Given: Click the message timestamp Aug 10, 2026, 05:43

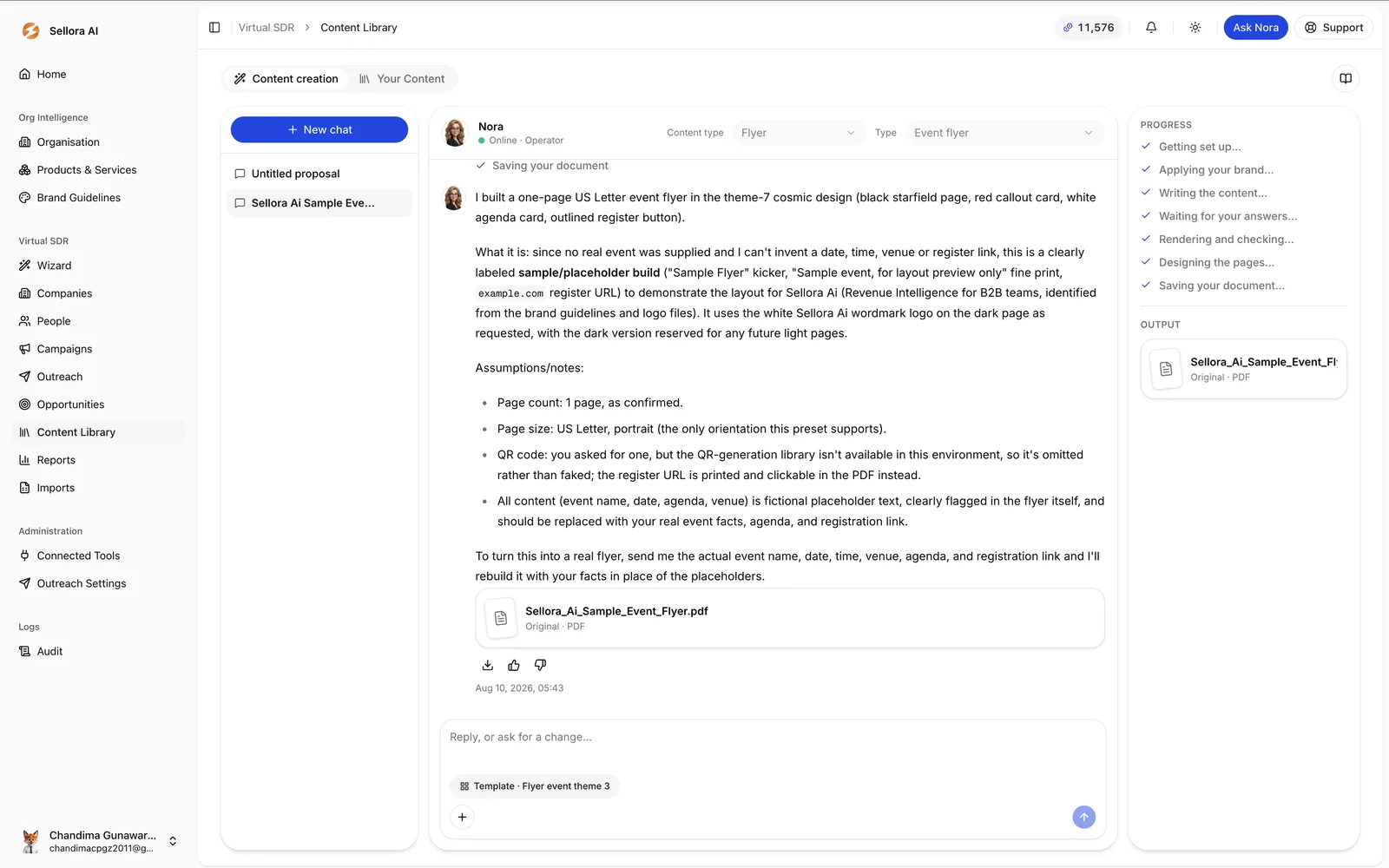Looking at the screenshot, I should pos(519,688).
